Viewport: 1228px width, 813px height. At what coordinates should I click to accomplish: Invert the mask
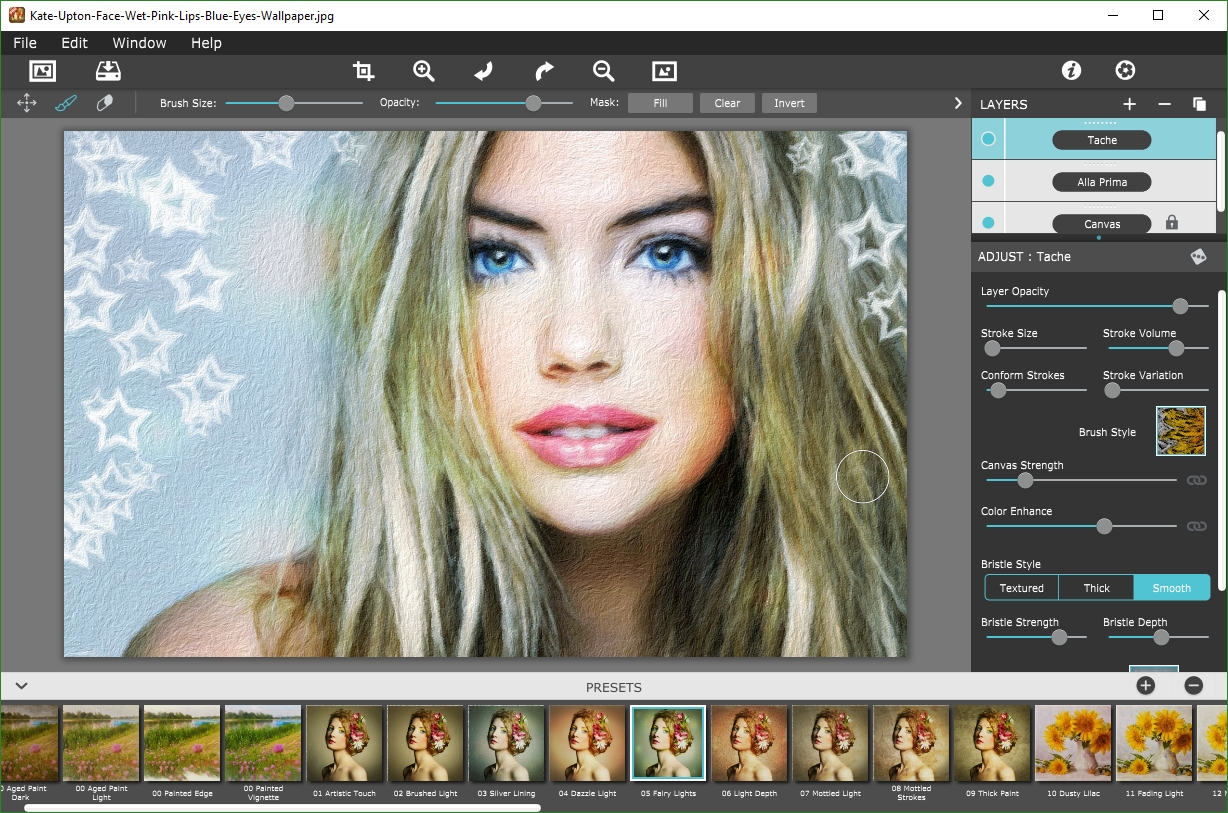(x=789, y=102)
